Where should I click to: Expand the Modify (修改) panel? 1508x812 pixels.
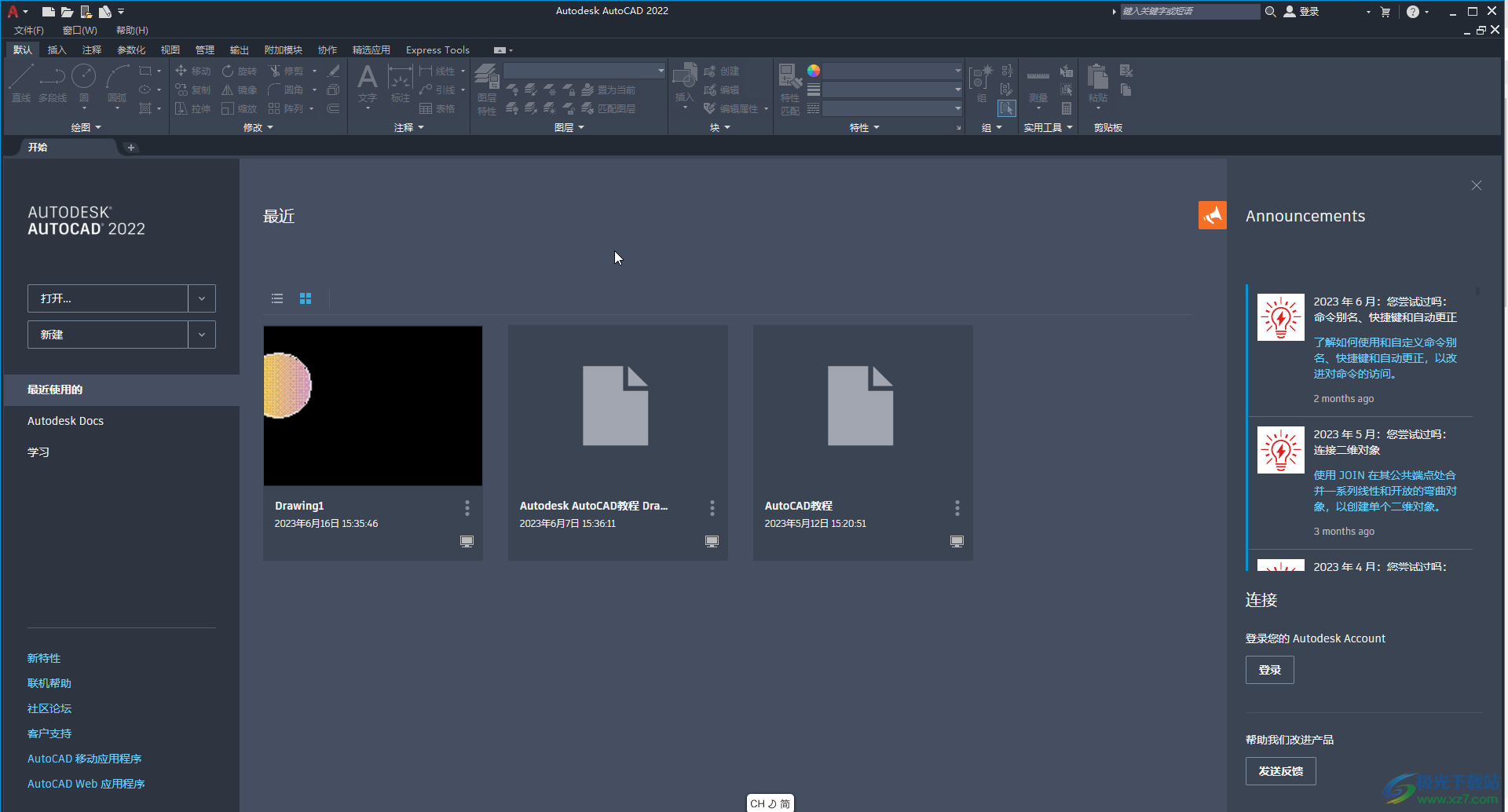[x=258, y=127]
